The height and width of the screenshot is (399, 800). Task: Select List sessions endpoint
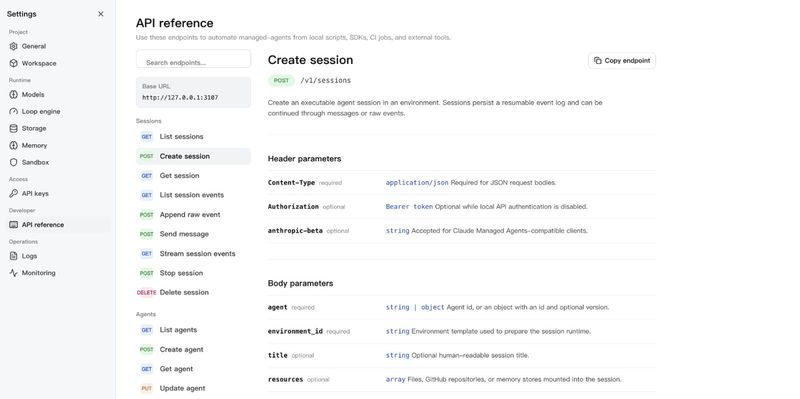[193, 137]
